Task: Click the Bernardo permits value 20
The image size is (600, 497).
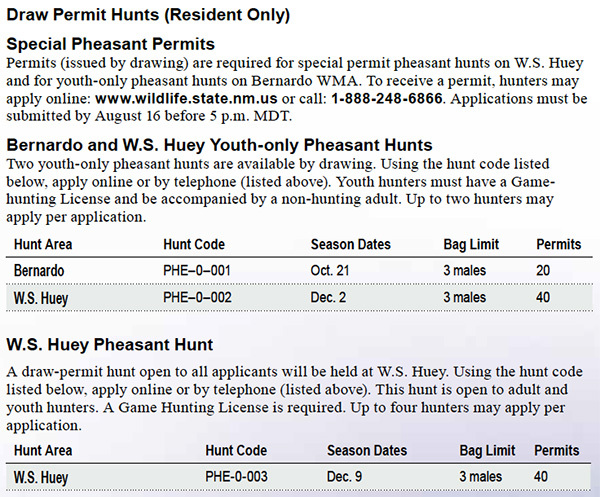Action: coord(543,270)
